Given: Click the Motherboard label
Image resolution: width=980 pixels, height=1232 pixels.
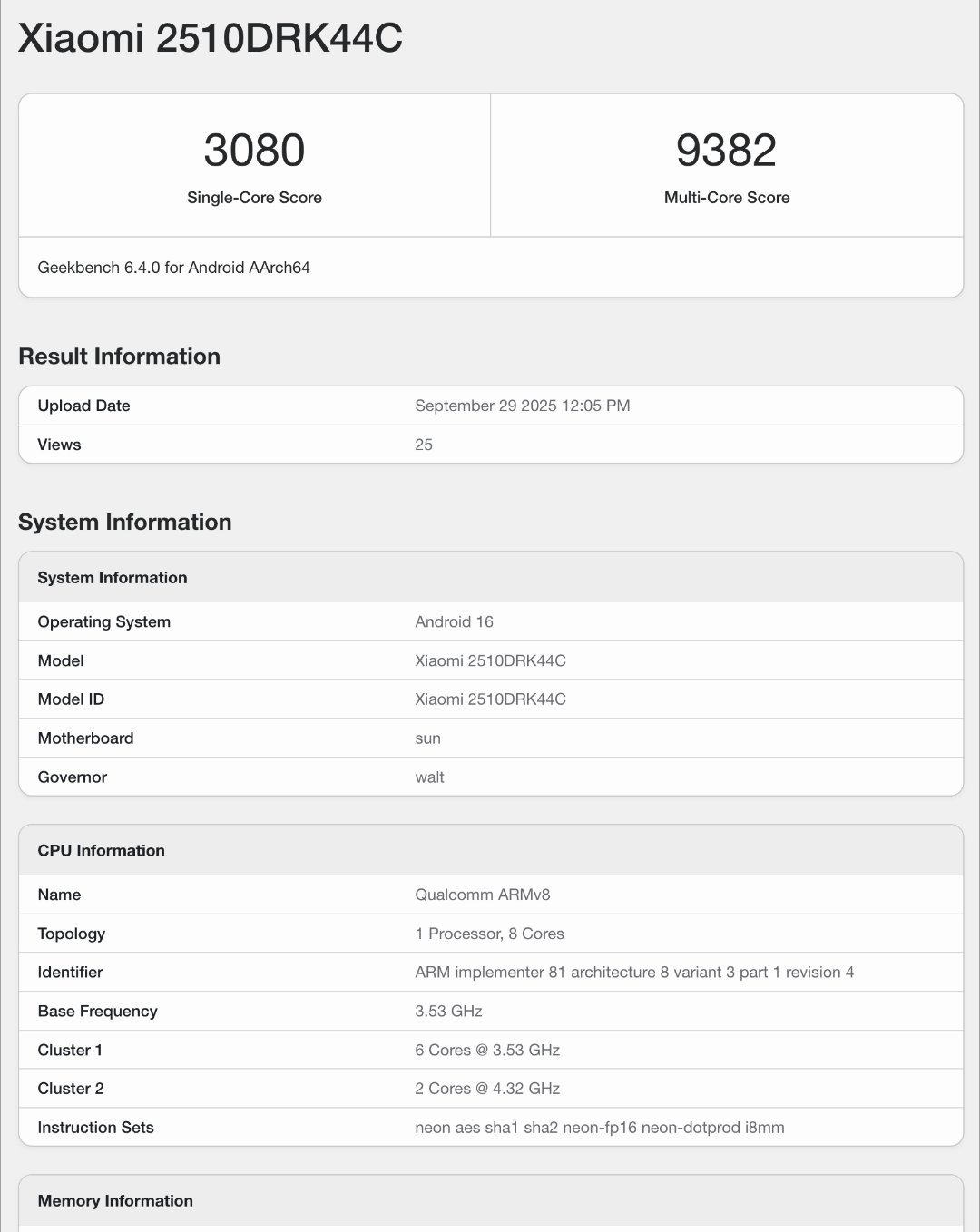Looking at the screenshot, I should [85, 738].
